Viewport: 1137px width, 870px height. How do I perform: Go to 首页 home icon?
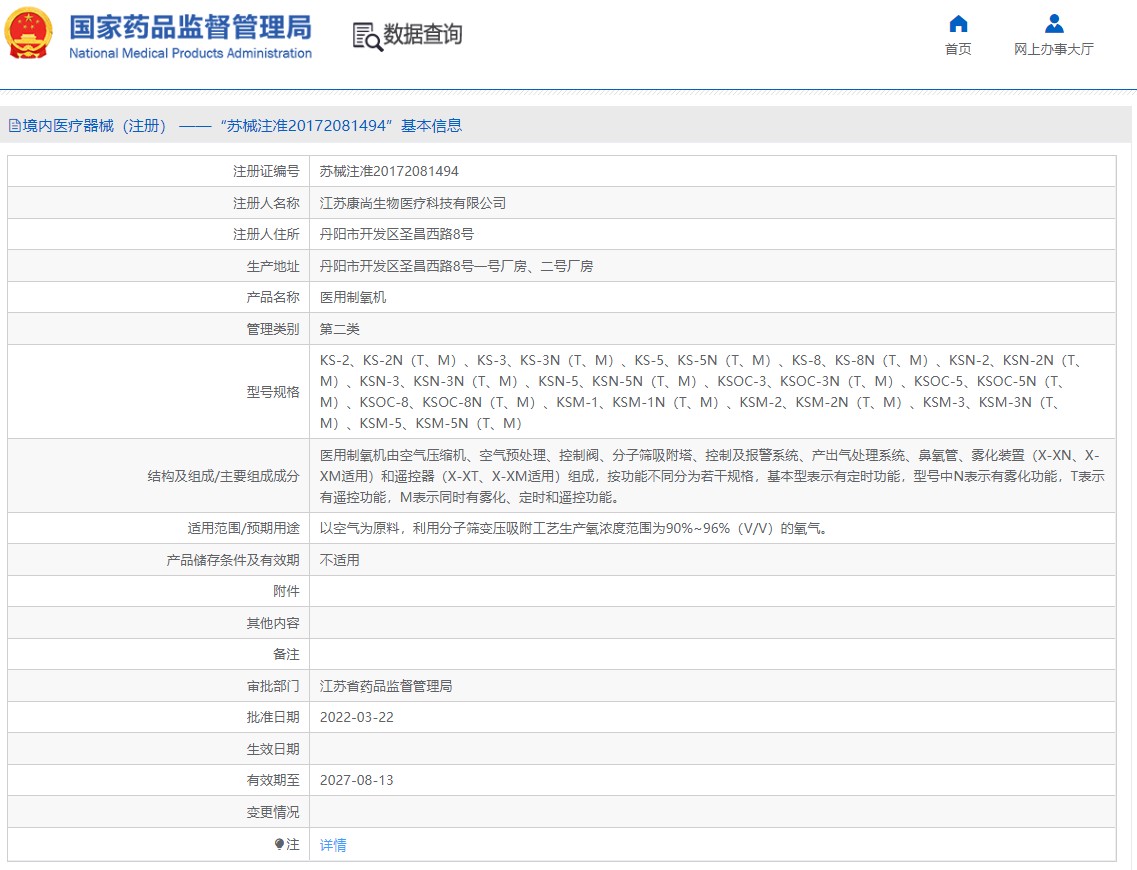click(x=958, y=24)
